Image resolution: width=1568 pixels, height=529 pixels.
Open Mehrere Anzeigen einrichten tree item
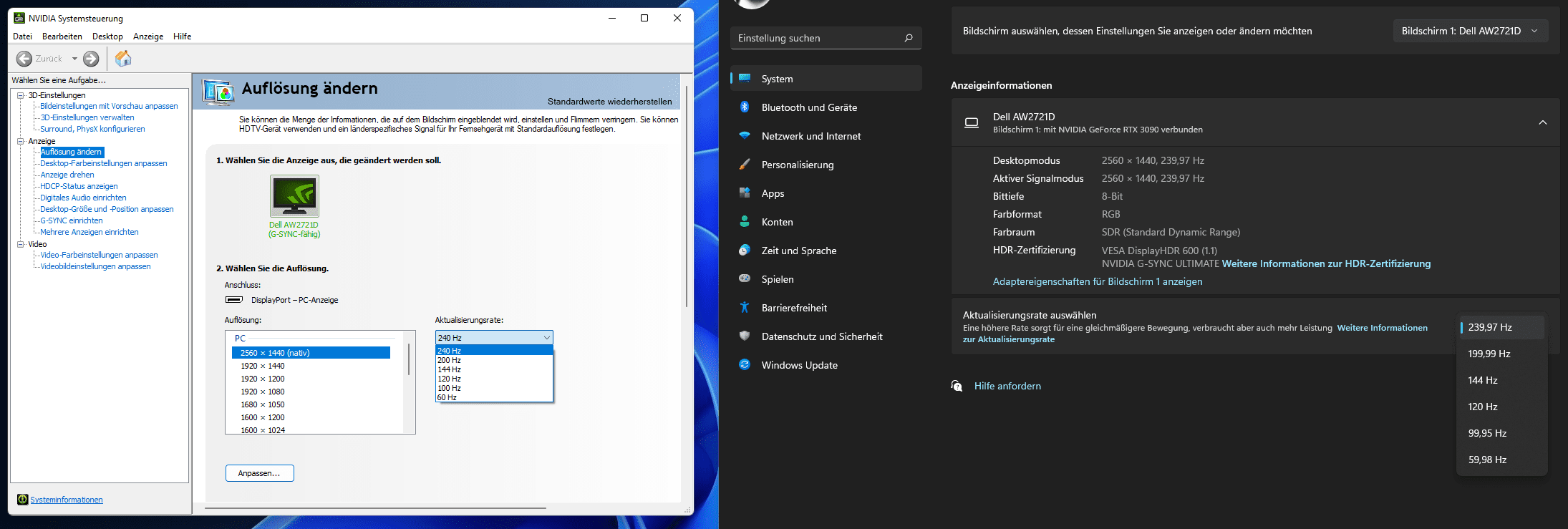point(89,232)
